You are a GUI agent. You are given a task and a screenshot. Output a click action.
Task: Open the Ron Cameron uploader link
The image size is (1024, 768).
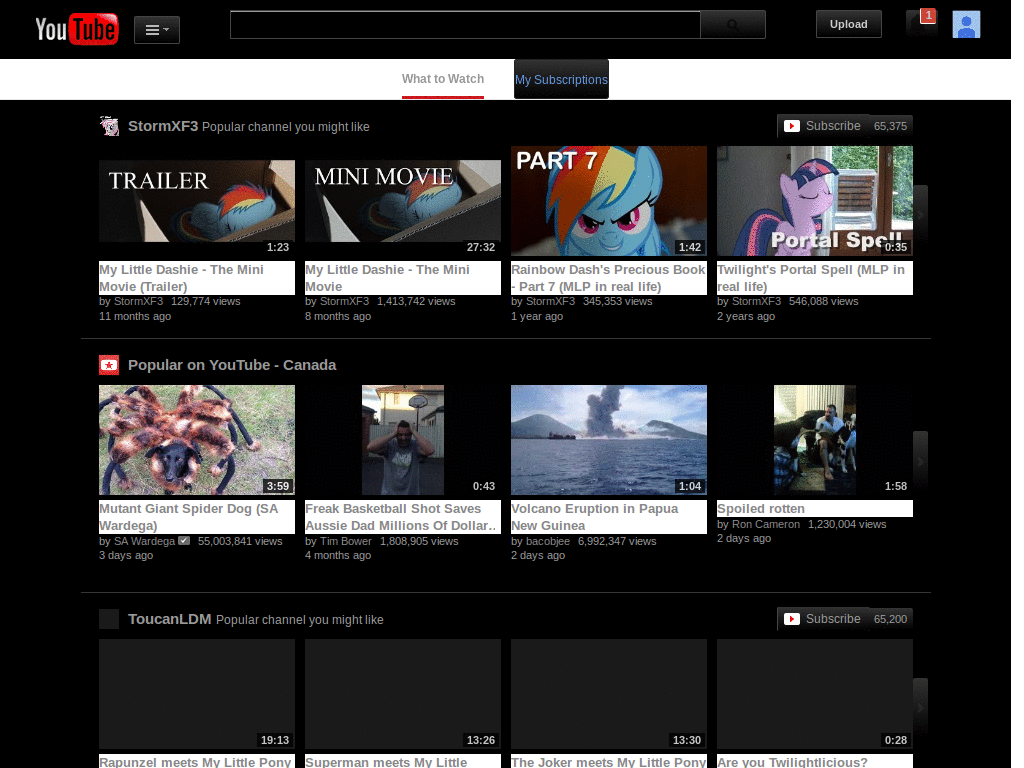(766, 524)
